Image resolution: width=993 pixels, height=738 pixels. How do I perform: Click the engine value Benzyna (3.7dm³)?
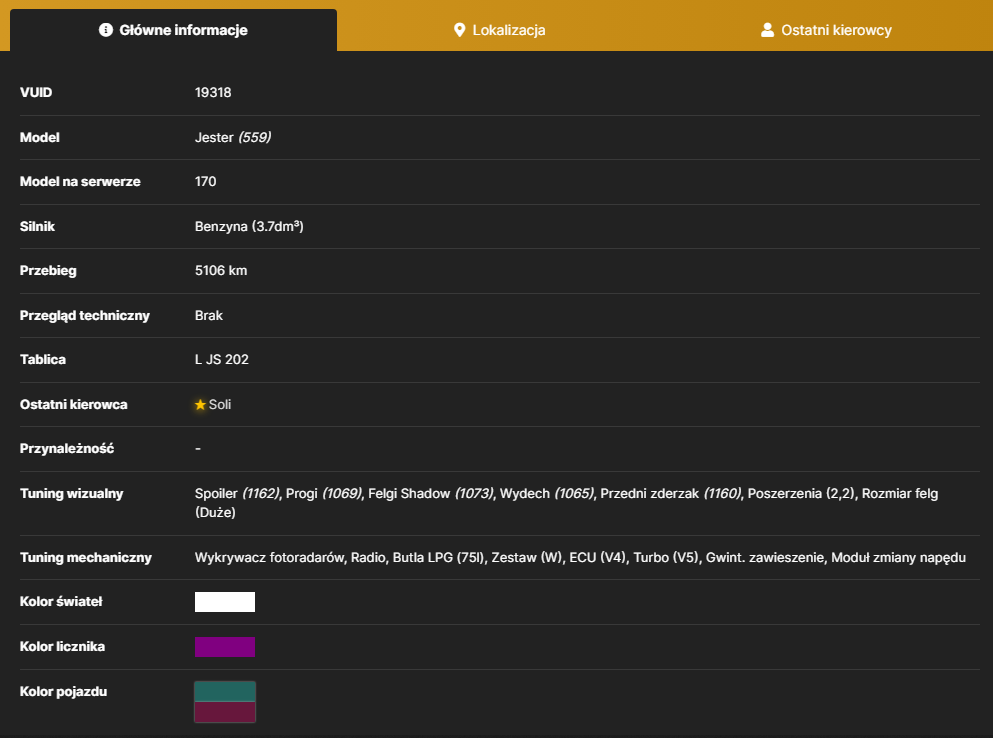(x=249, y=226)
